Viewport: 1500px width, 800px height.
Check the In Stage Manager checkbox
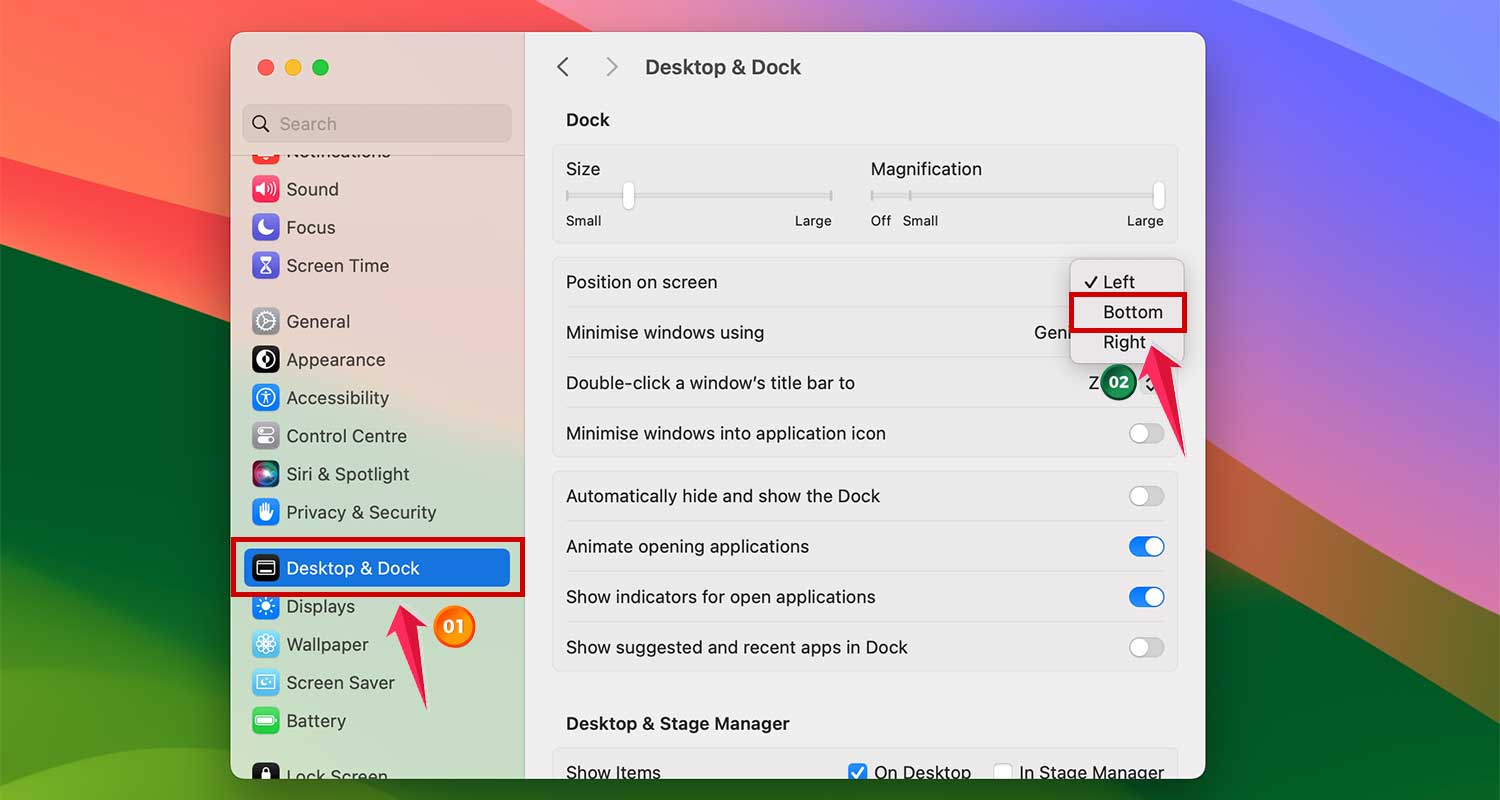point(1003,771)
